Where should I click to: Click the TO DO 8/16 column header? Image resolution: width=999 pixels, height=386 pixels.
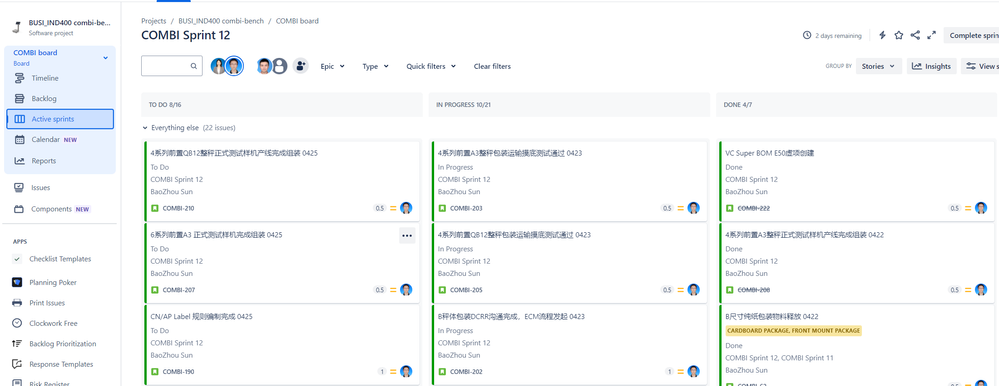pyautogui.click(x=282, y=104)
